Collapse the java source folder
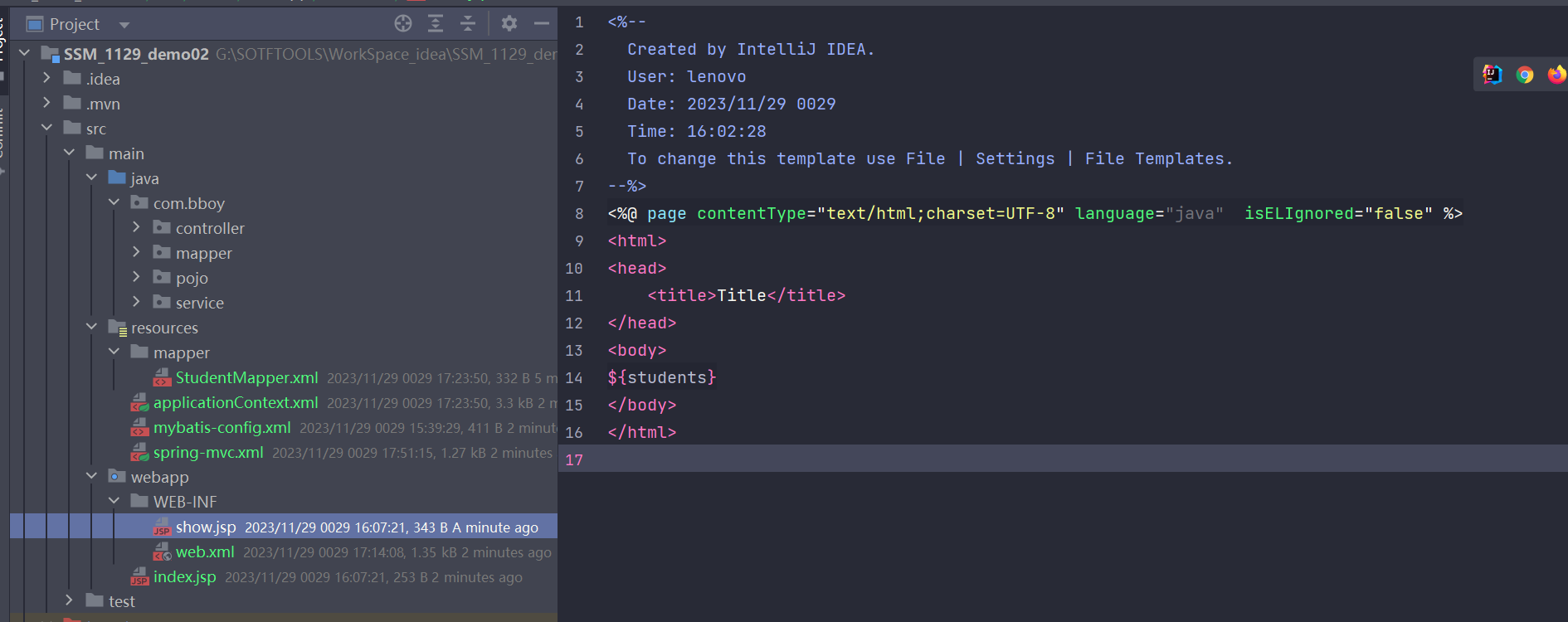The image size is (1568, 622). coord(92,177)
